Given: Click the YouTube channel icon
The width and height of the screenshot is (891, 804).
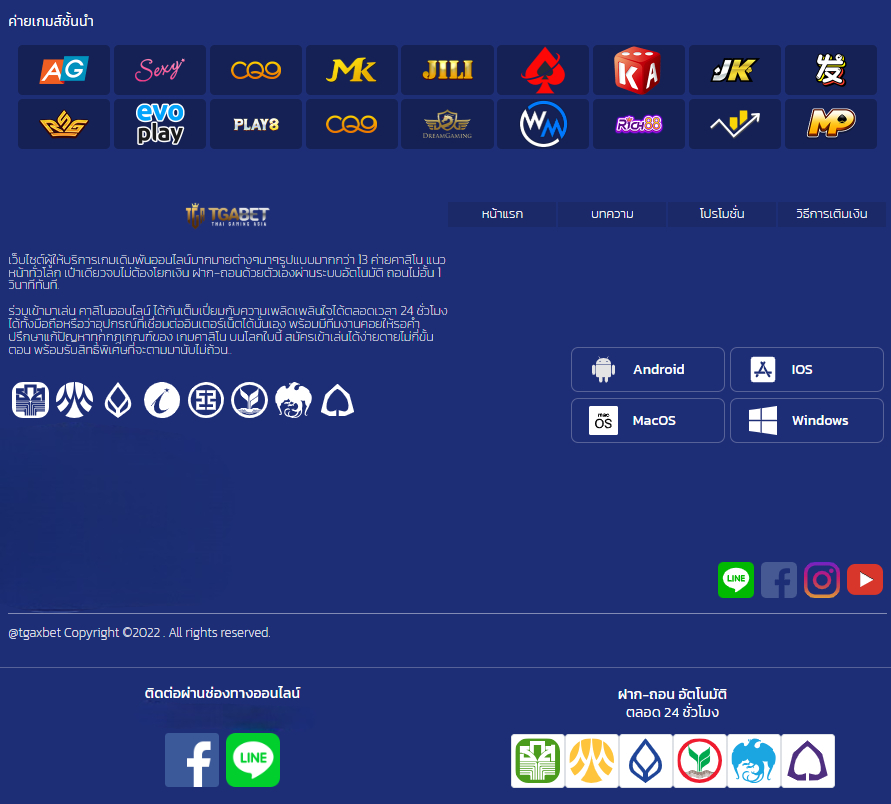Looking at the screenshot, I should 865,580.
